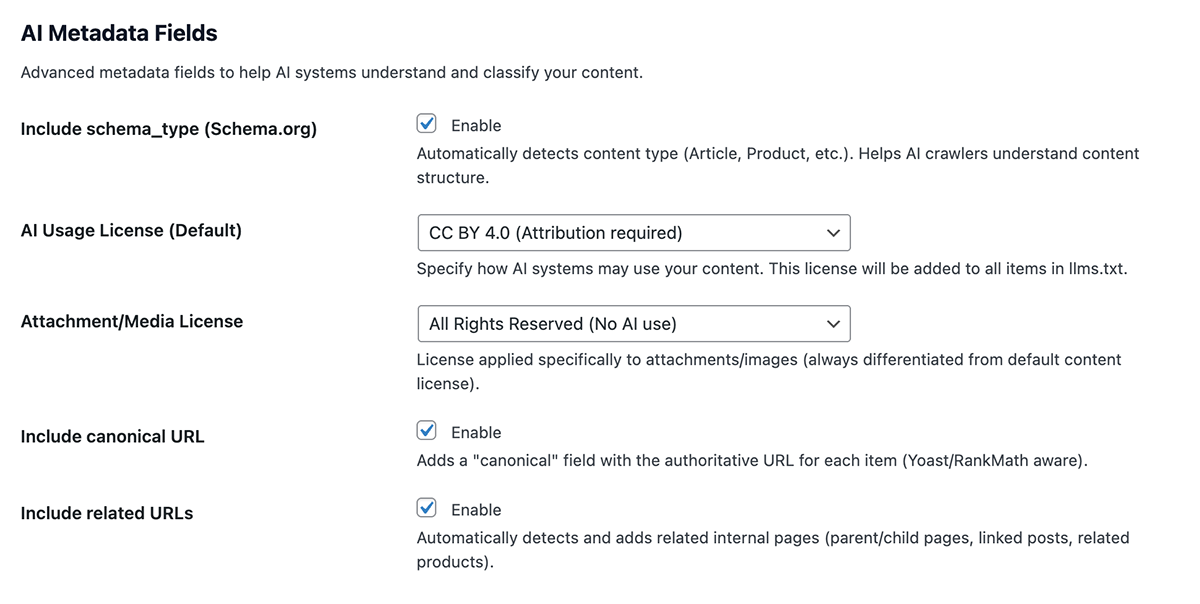This screenshot has height=604, width=1200.
Task: Disable the Include related URLs checkbox
Action: [427, 508]
